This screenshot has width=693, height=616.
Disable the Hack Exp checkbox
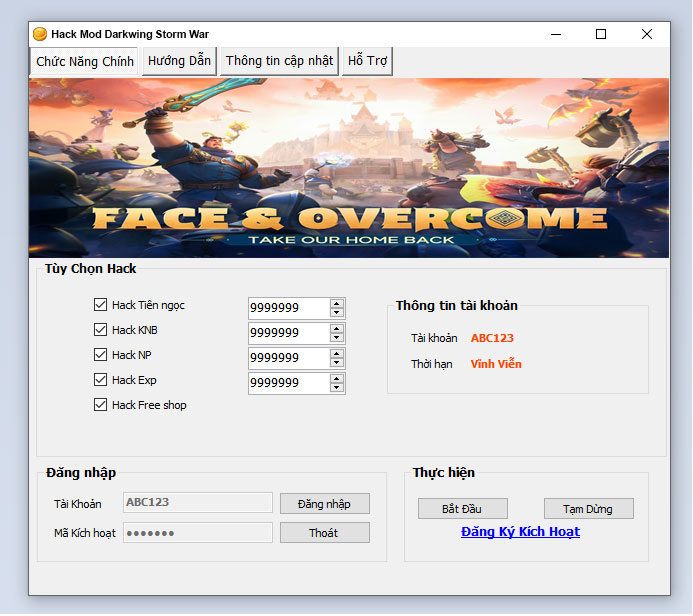click(x=100, y=380)
